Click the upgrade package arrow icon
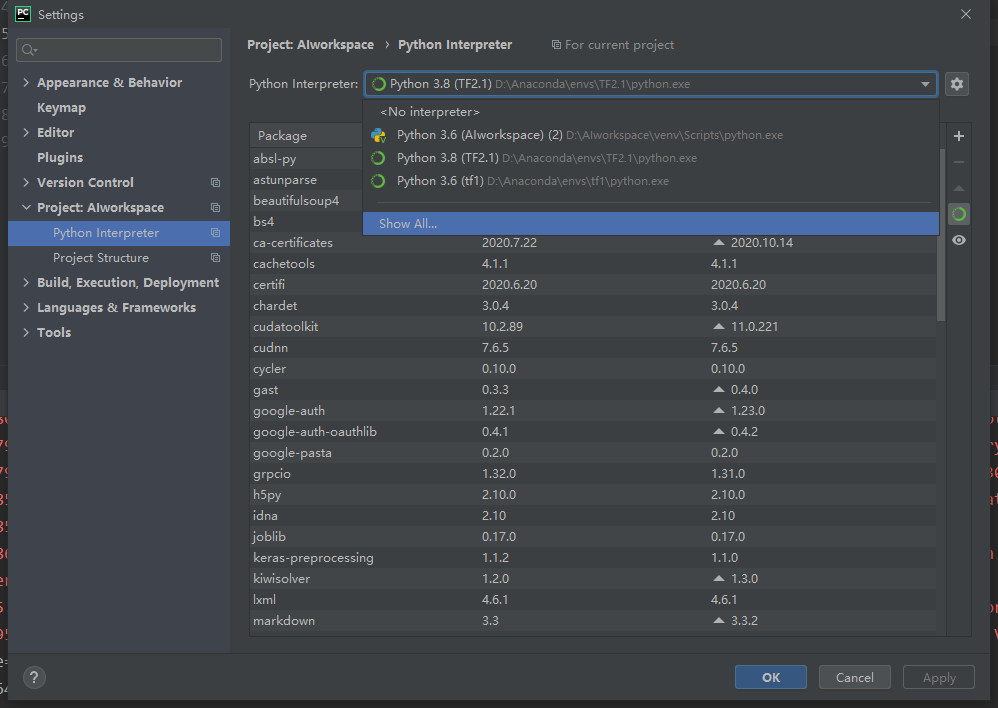The width and height of the screenshot is (998, 708). point(959,188)
